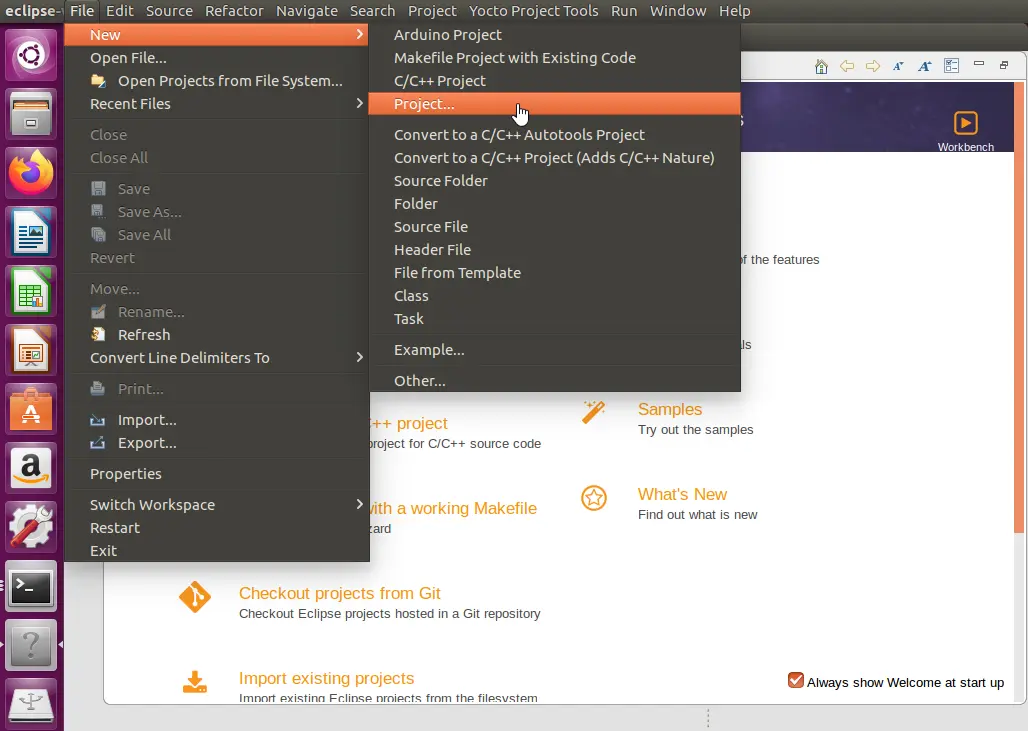This screenshot has width=1028, height=731.
Task: Launch Firefox from the Ubuntu dock
Action: coord(31,172)
